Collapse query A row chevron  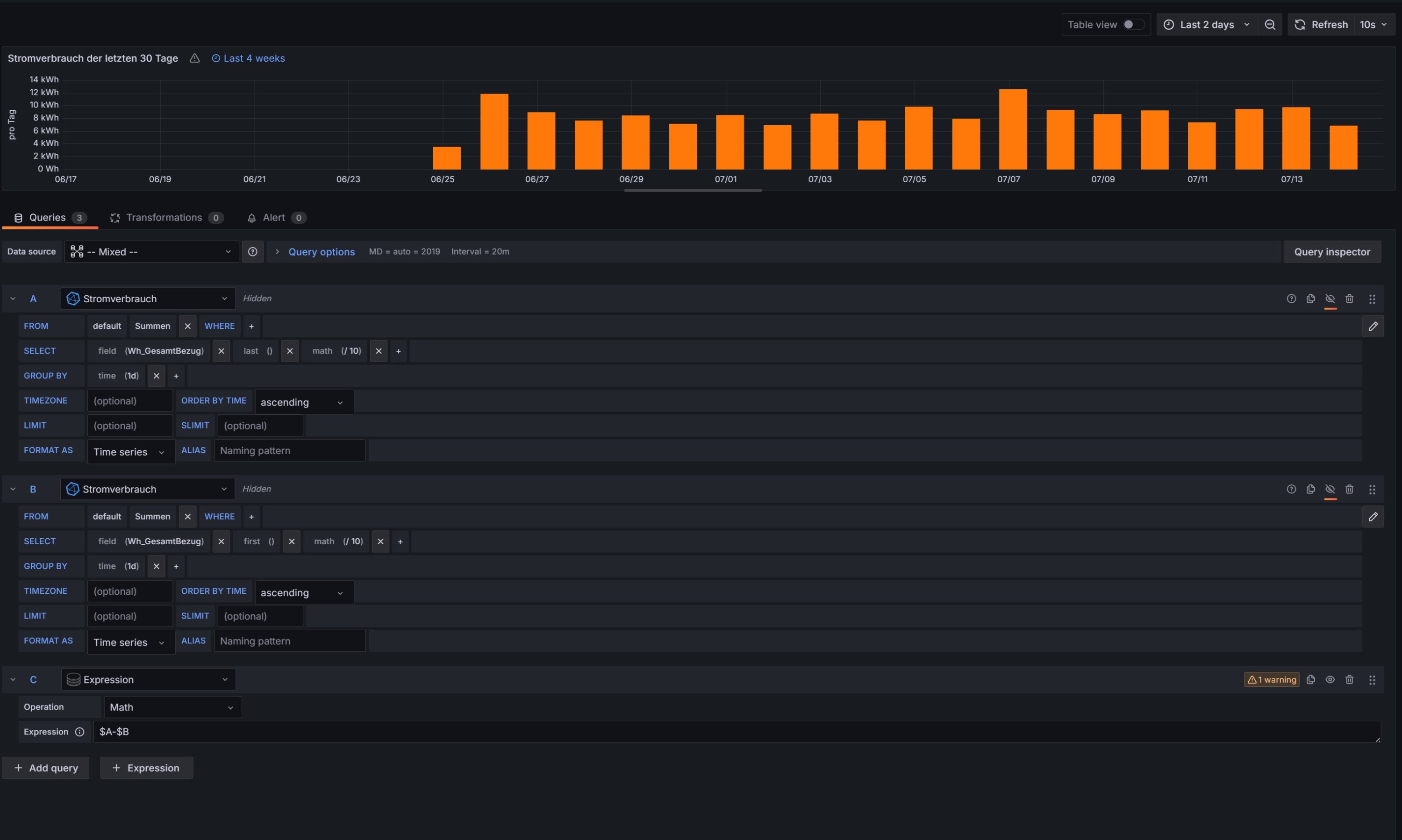coord(13,299)
